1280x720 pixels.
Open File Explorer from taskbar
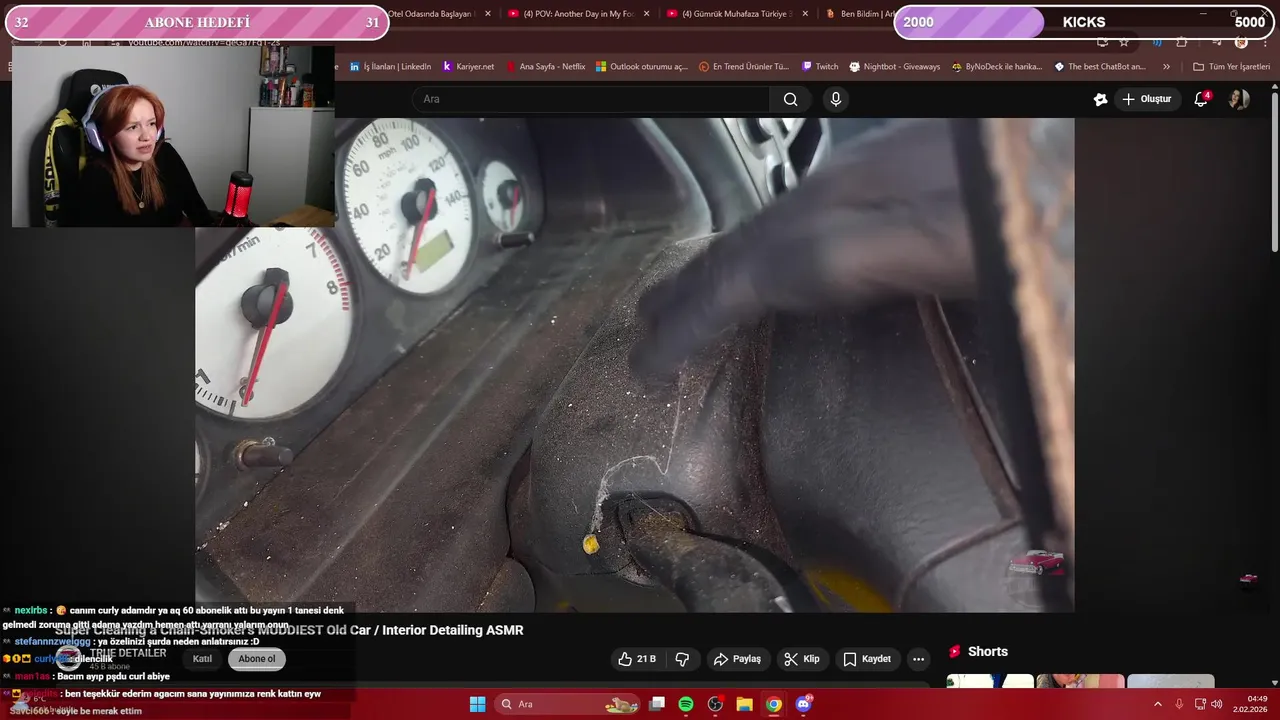pyautogui.click(x=744, y=704)
